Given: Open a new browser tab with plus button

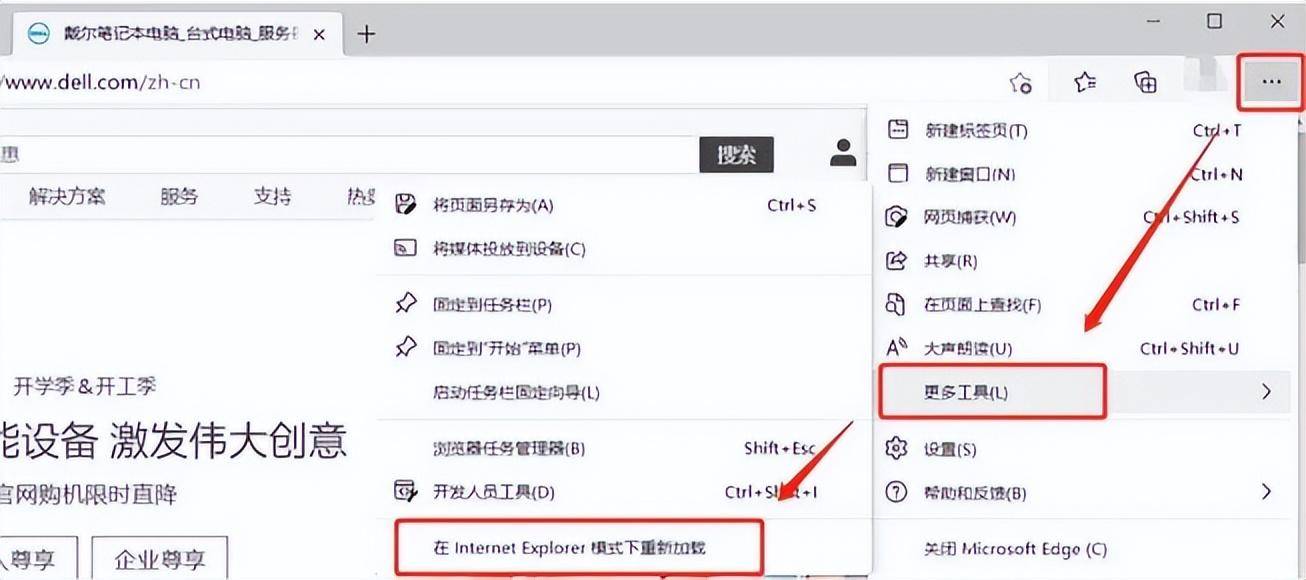Looking at the screenshot, I should click(366, 34).
